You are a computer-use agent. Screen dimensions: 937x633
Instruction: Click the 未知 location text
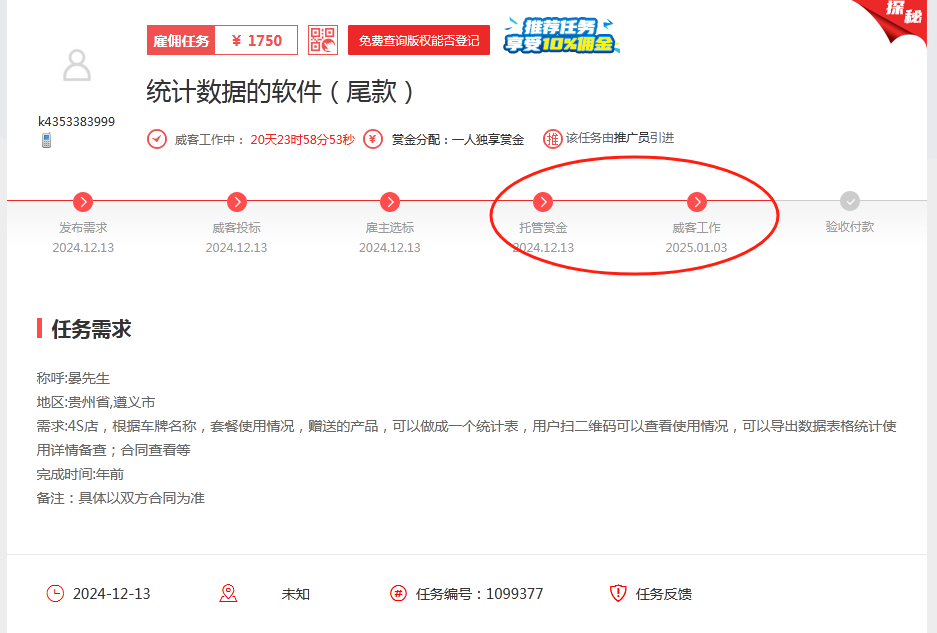[x=296, y=594]
